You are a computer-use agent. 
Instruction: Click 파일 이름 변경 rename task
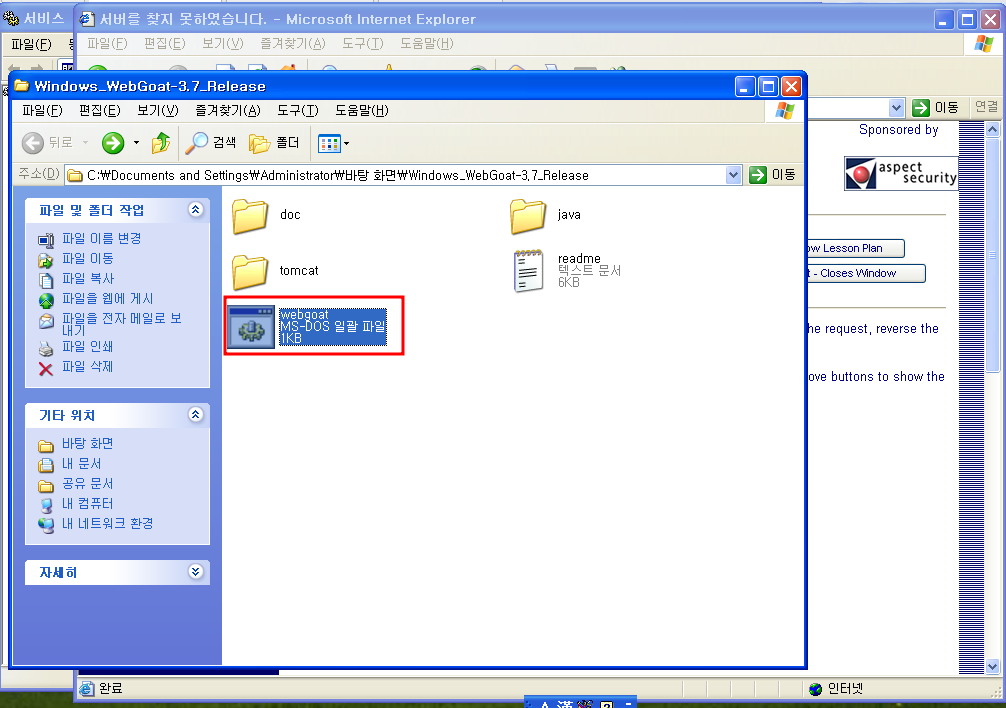101,239
